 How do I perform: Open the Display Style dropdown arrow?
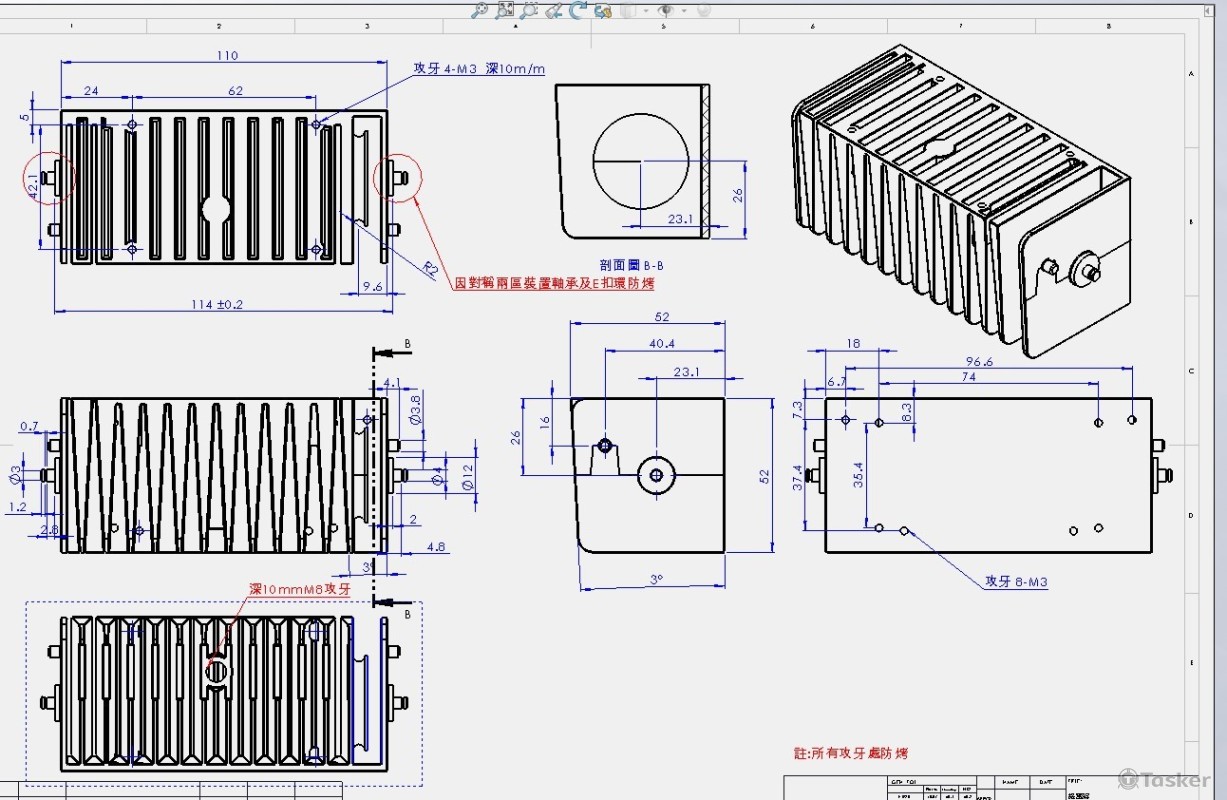pyautogui.click(x=645, y=11)
